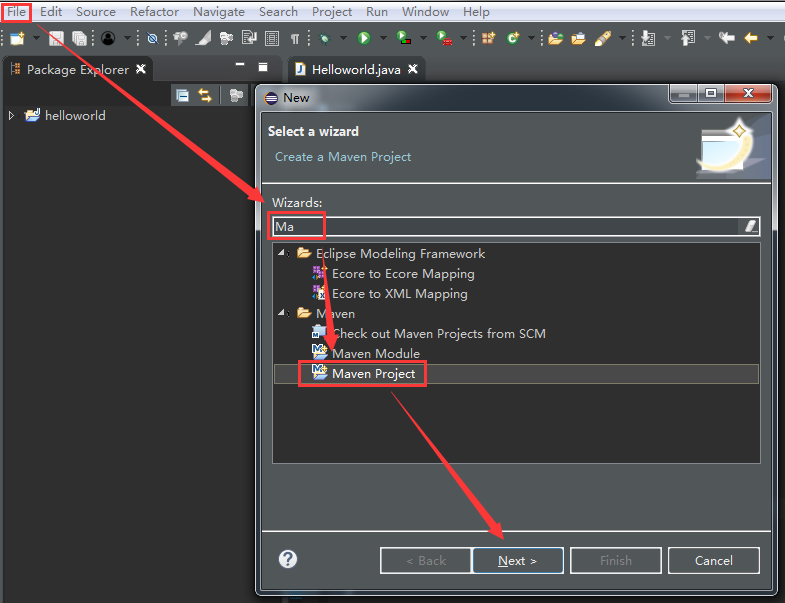Image resolution: width=785 pixels, height=603 pixels.
Task: Open the New Java Class dropdown arrow
Action: (x=531, y=38)
